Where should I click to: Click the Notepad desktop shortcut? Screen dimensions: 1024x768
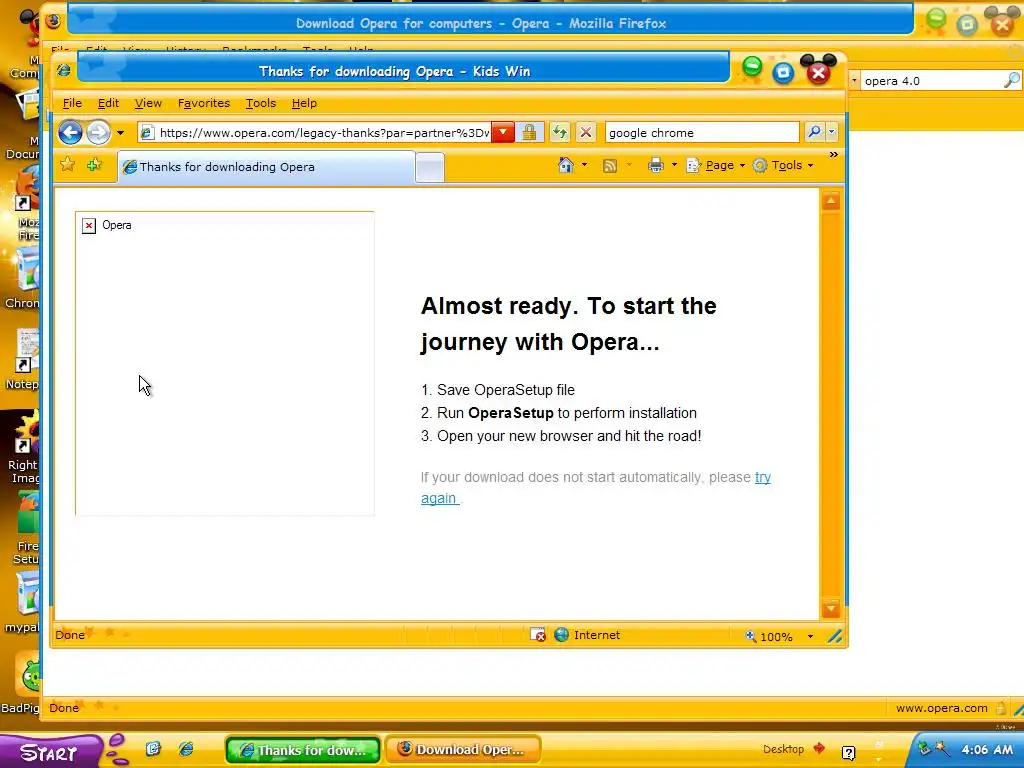(24, 359)
